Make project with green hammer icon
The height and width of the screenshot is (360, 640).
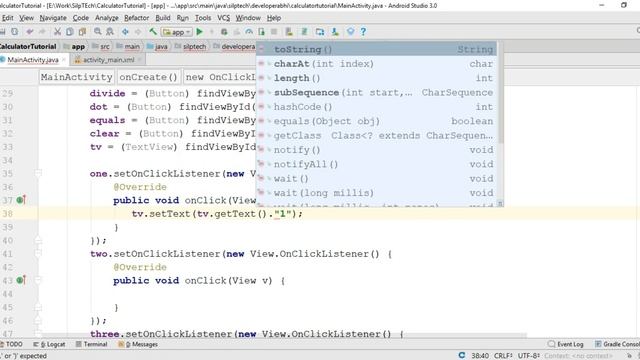153,31
